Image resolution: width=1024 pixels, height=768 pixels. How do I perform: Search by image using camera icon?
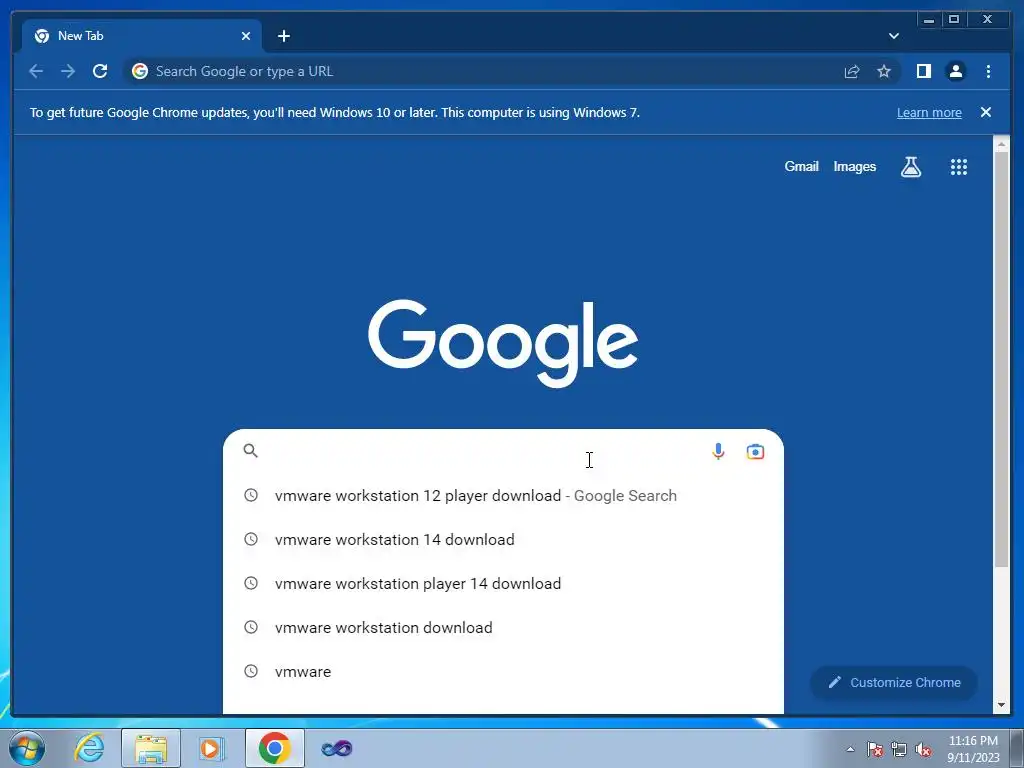[x=755, y=451]
